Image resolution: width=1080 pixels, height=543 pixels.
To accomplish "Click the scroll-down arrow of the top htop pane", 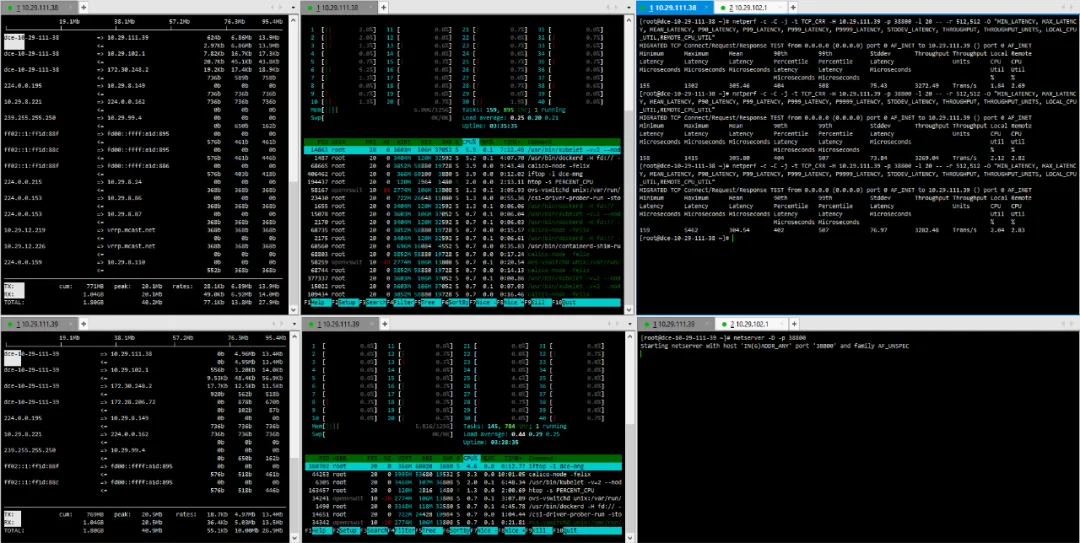I will [x=629, y=310].
